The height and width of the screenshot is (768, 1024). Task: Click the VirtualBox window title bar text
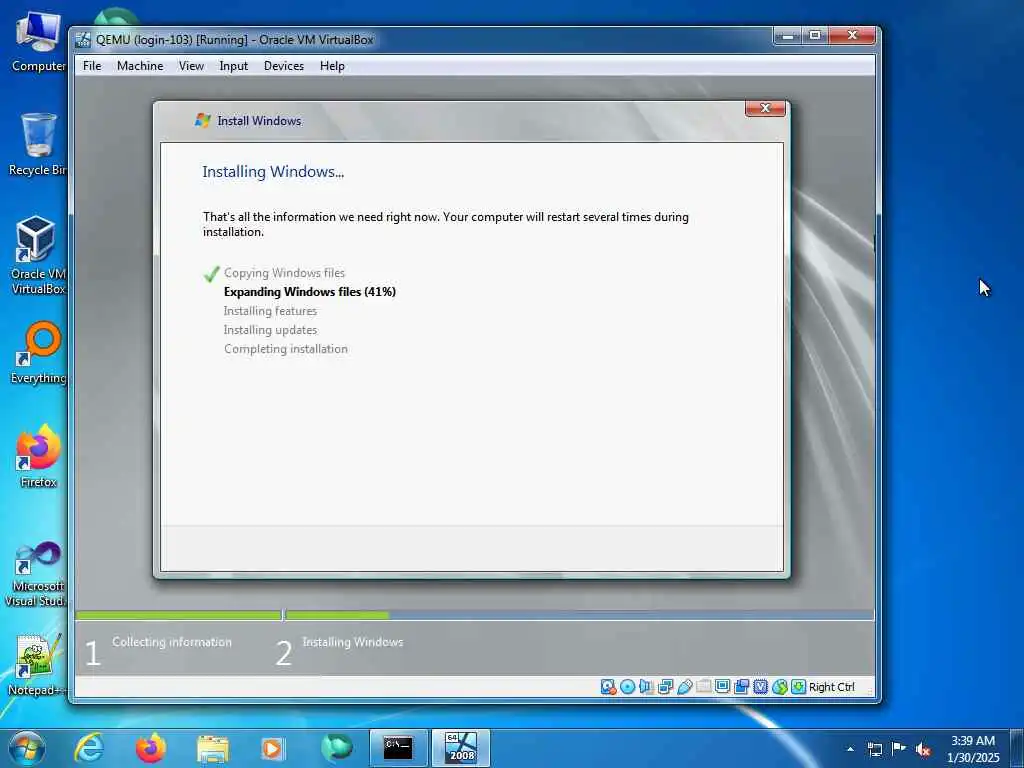point(234,40)
